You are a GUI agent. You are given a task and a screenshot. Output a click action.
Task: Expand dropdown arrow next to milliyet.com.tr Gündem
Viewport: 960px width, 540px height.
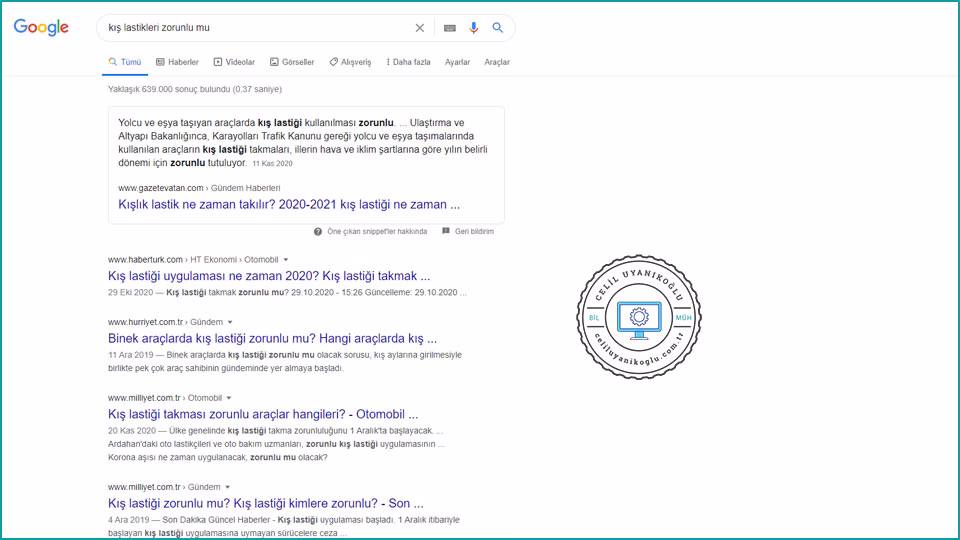tap(228, 487)
